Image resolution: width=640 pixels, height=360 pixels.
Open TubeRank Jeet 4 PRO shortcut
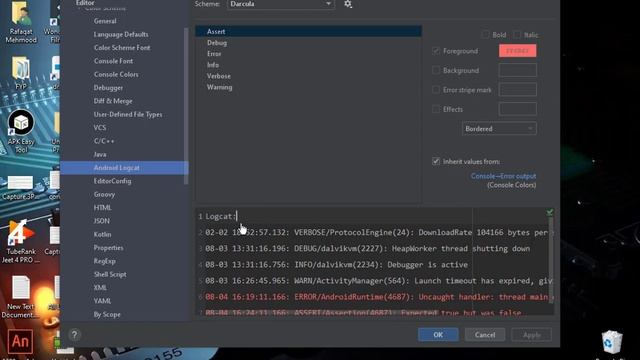click(21, 242)
